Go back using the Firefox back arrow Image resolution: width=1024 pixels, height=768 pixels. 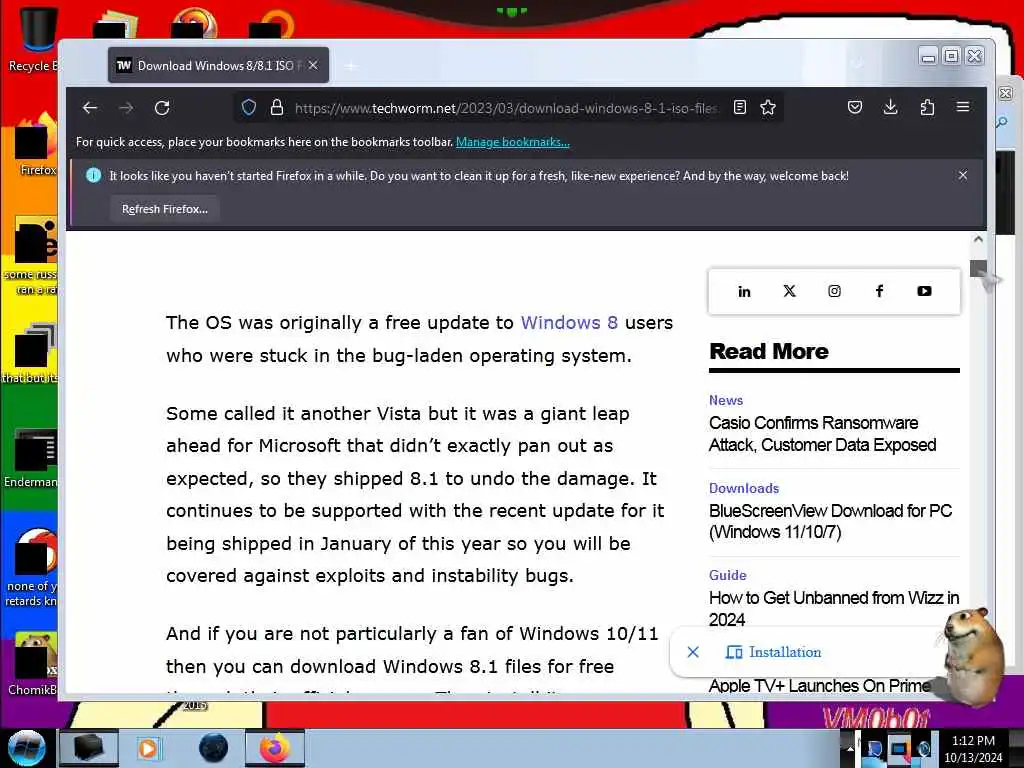click(x=90, y=108)
